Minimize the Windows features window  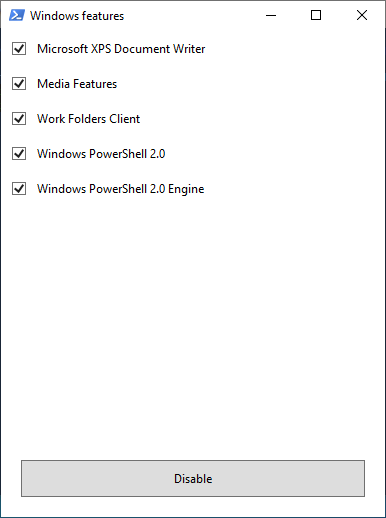pos(271,15)
